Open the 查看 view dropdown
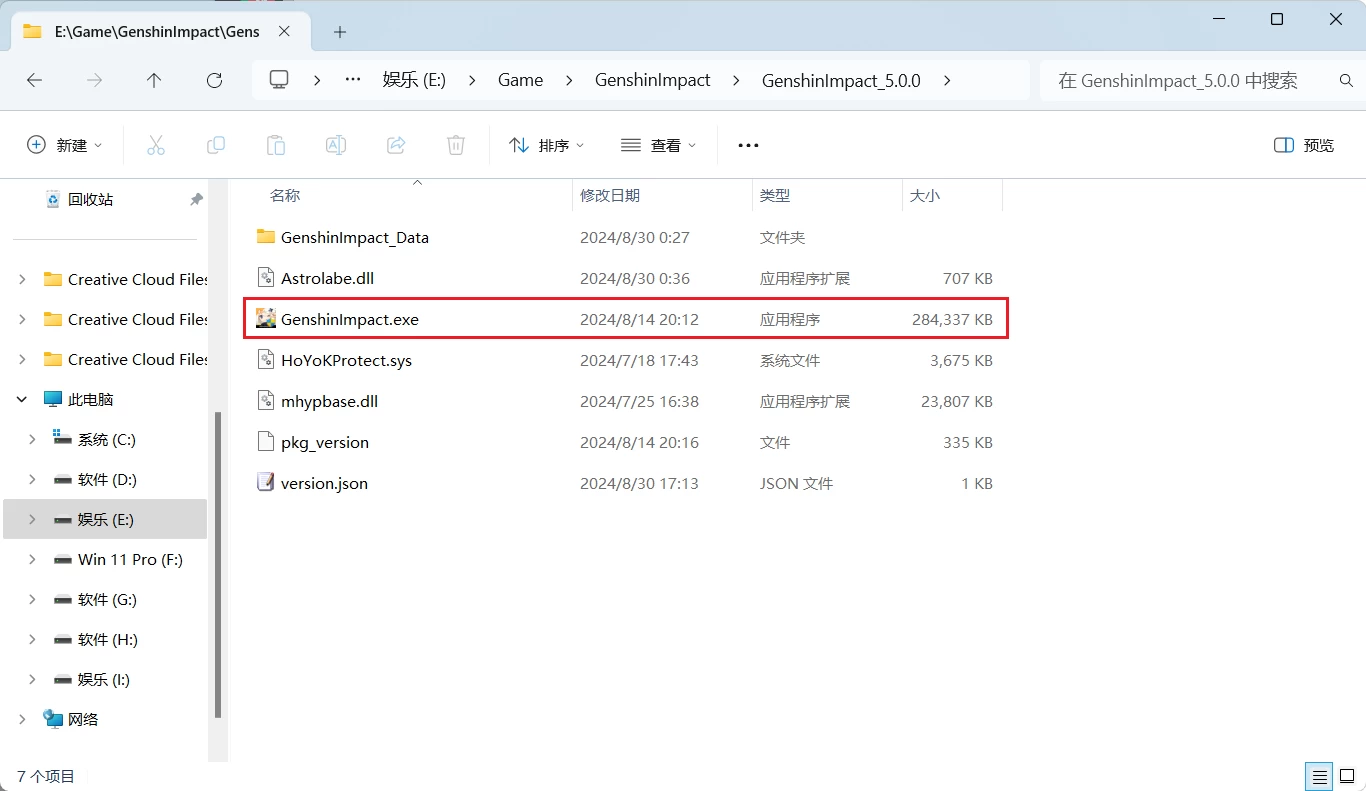This screenshot has height=791, width=1366. click(658, 145)
